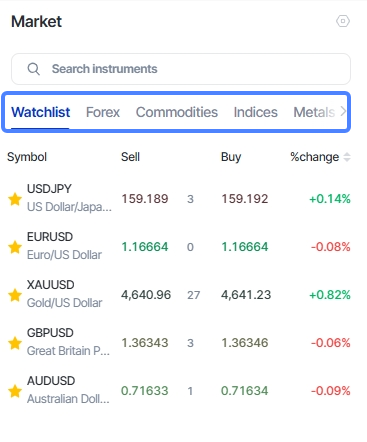The image size is (367, 442).
Task: Select the Indices tab
Action: [x=255, y=112]
